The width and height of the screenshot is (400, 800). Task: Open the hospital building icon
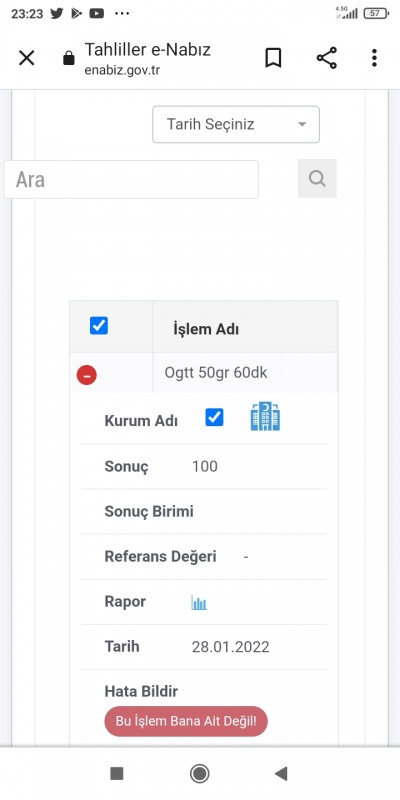point(265,416)
